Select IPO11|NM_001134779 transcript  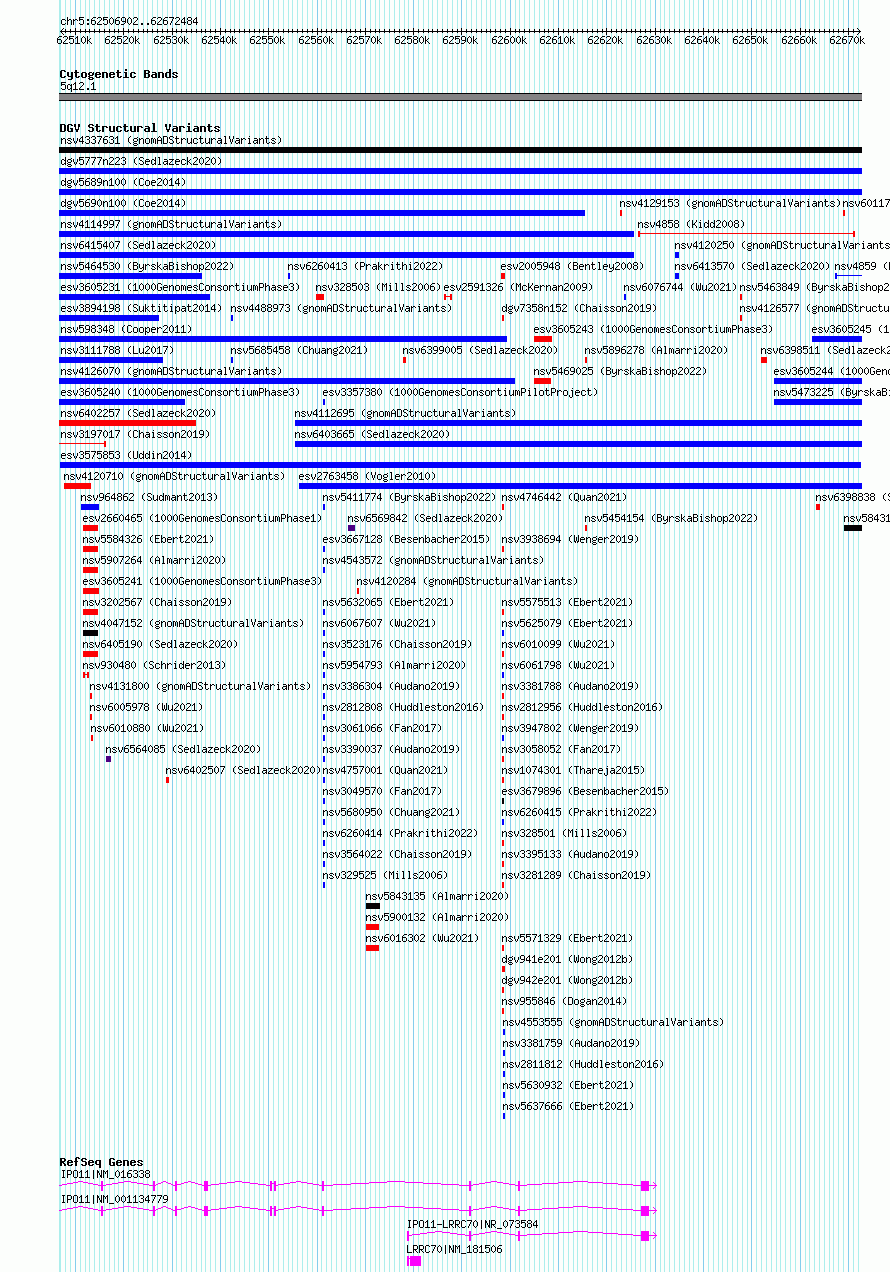pyautogui.click(x=356, y=1209)
